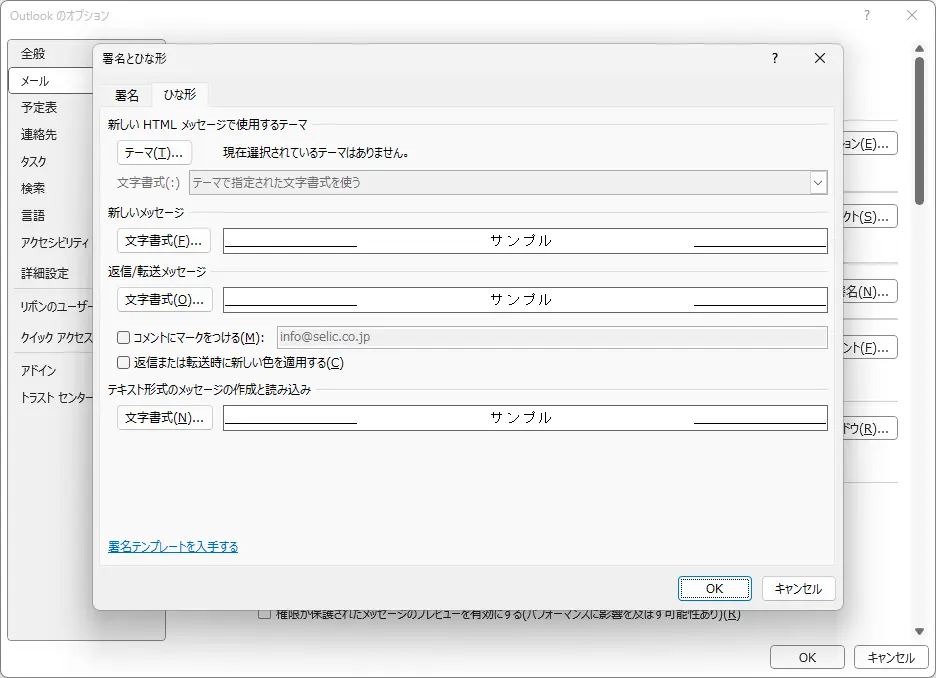This screenshot has width=936, height=678.
Task: Click the scroll down arrow in options window
Action: click(919, 631)
